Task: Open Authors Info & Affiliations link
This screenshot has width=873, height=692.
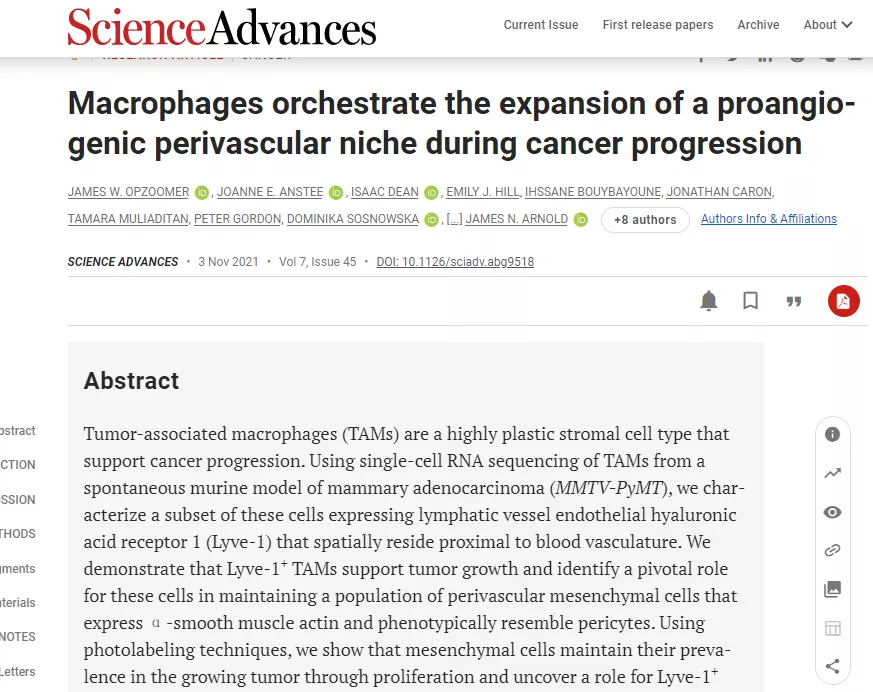Action: pos(768,219)
